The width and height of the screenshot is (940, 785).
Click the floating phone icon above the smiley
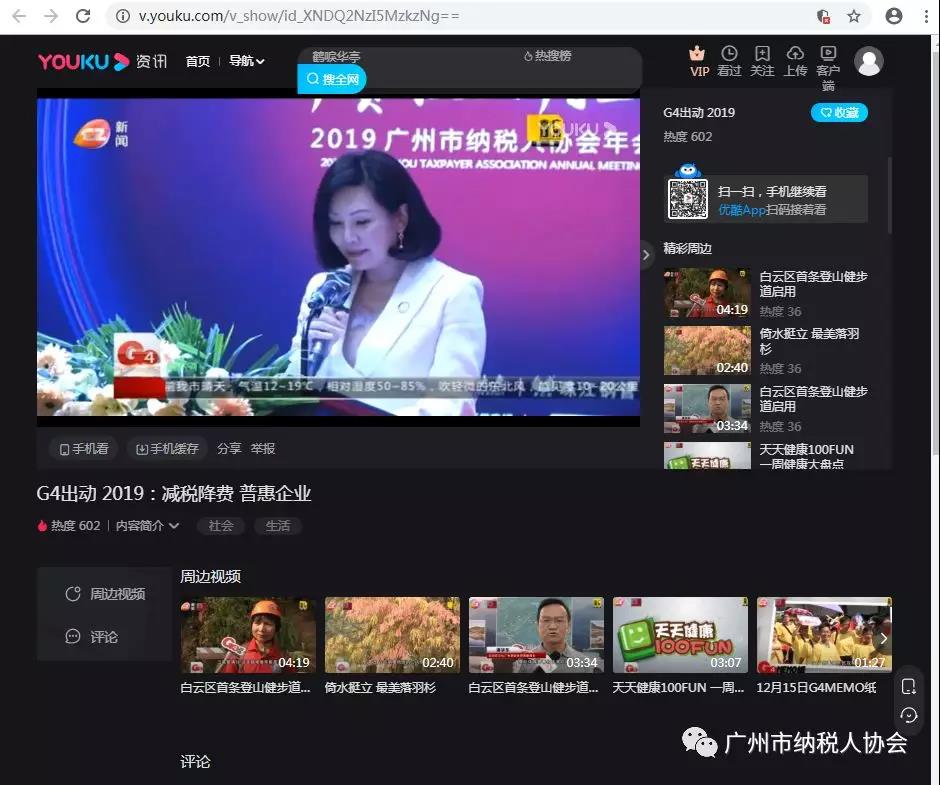click(x=909, y=687)
